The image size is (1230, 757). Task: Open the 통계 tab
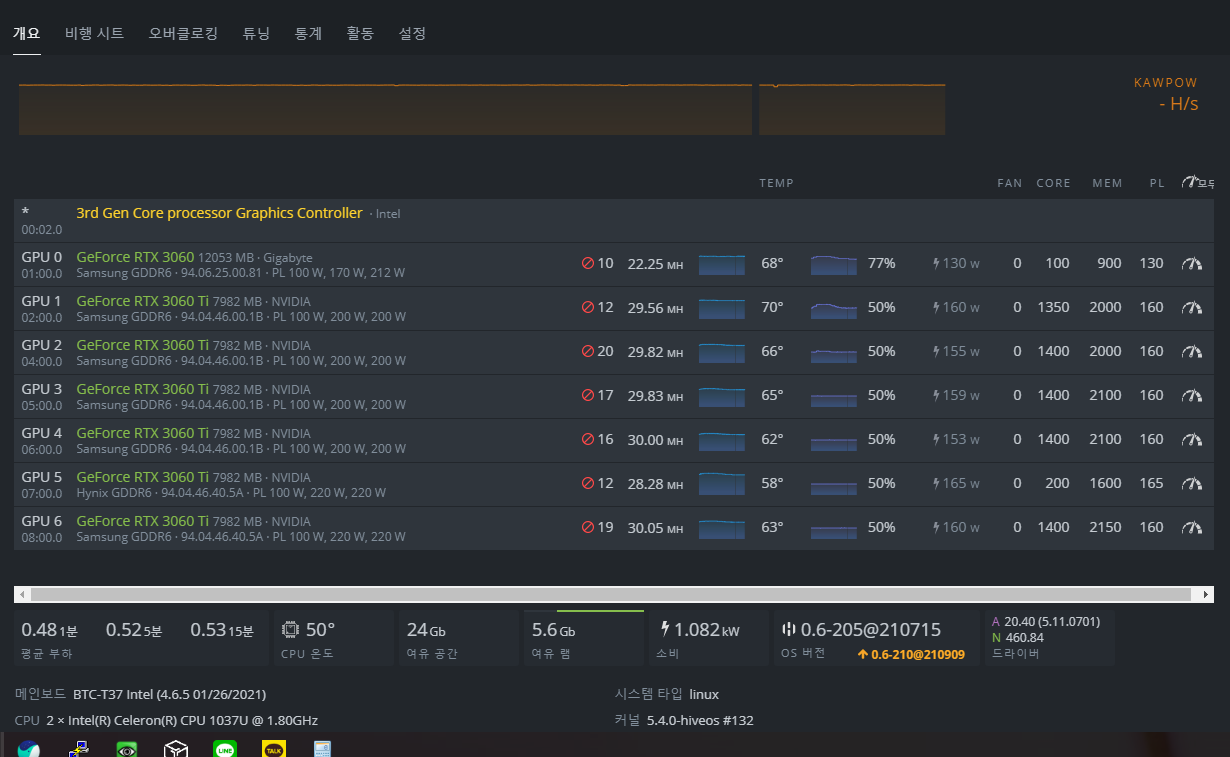point(308,33)
